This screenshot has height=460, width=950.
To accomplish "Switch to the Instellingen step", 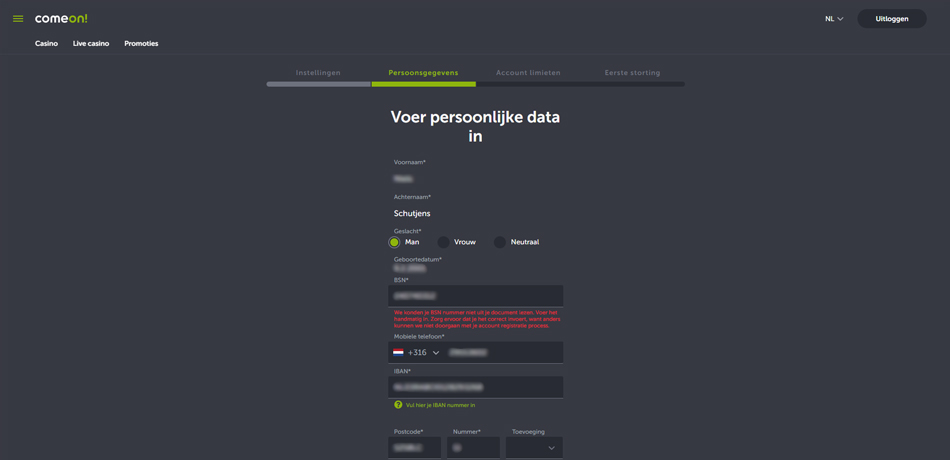I will click(x=318, y=73).
